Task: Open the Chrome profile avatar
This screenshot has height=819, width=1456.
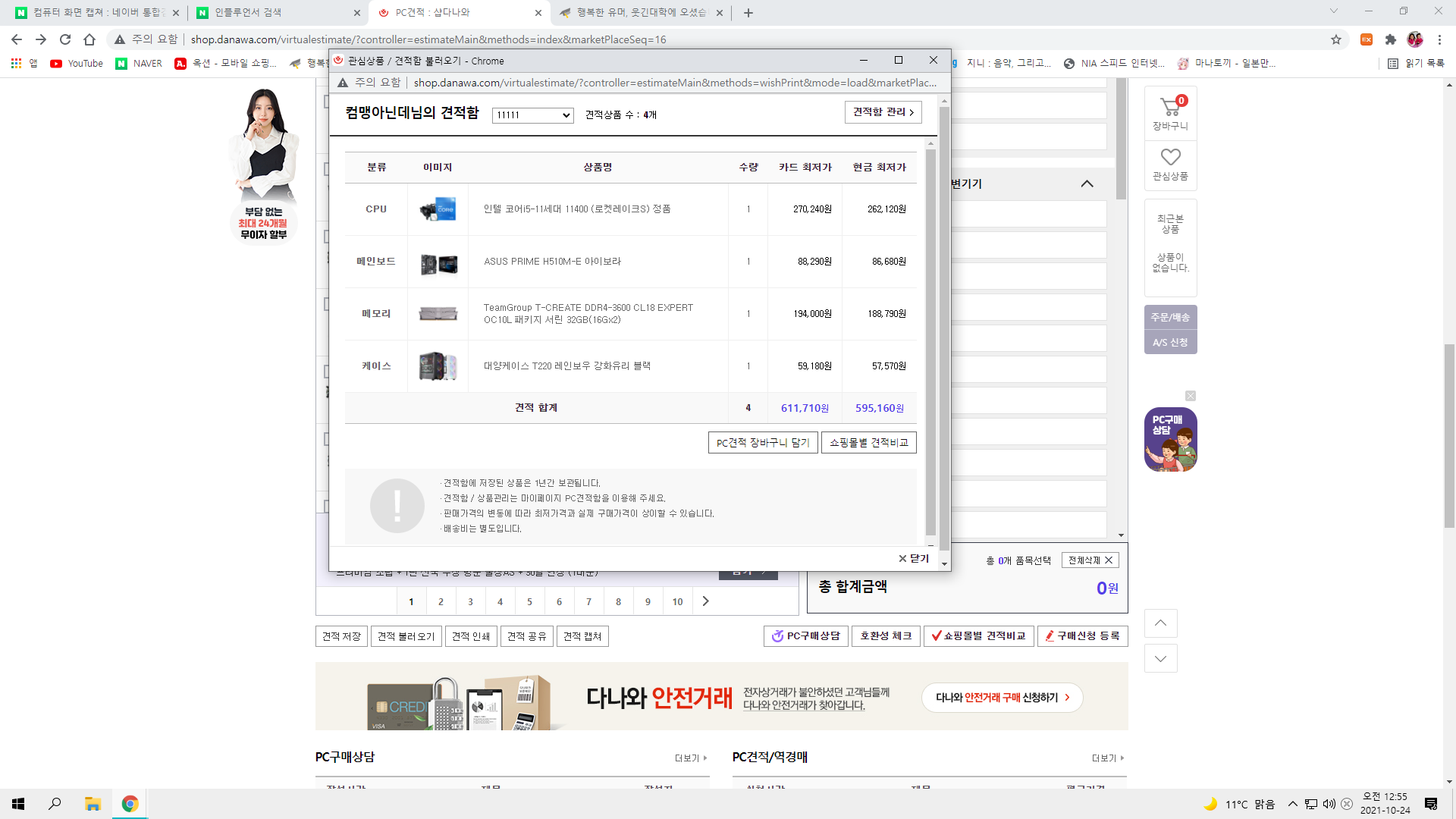Action: pyautogui.click(x=1415, y=39)
